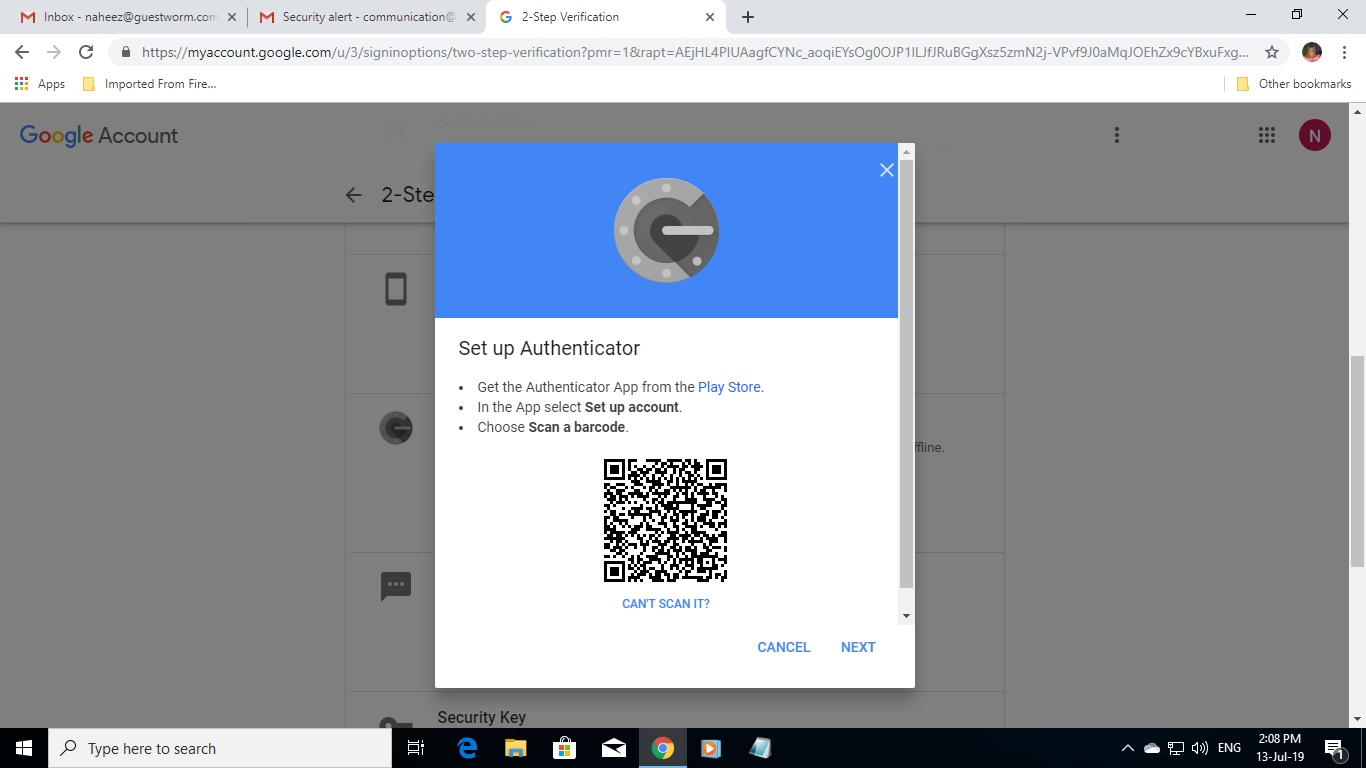Go back in the browser
The height and width of the screenshot is (768, 1366).
tap(23, 52)
